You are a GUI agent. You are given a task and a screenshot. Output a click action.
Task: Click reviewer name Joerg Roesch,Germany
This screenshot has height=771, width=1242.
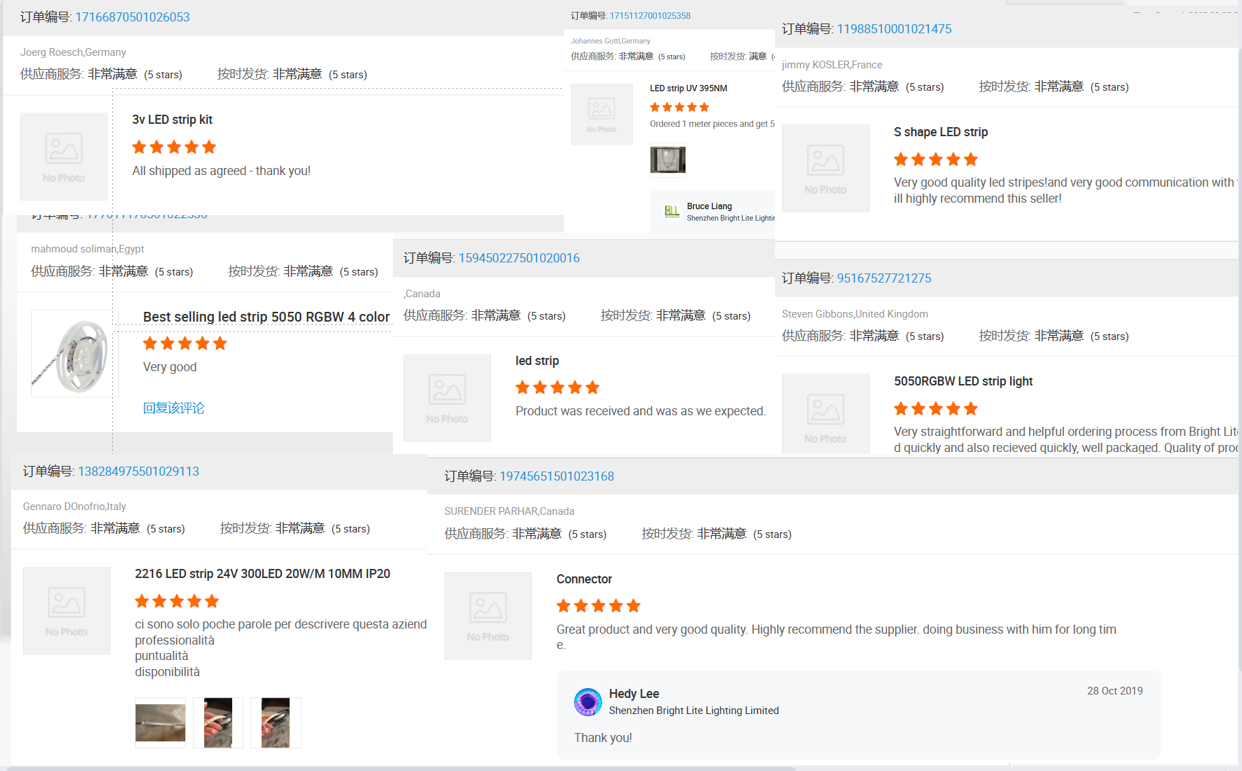tap(73, 52)
